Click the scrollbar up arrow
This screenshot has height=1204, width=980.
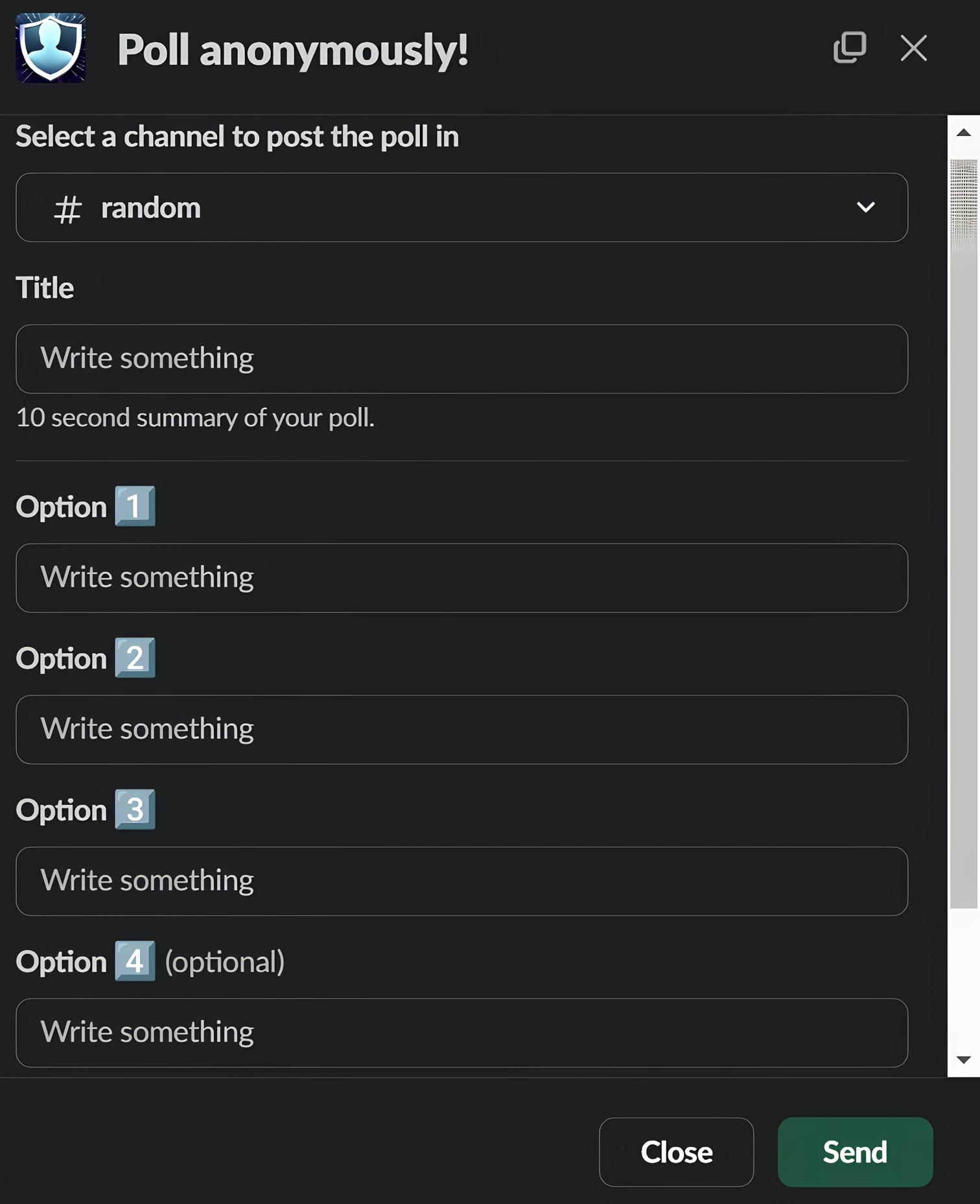[x=964, y=133]
